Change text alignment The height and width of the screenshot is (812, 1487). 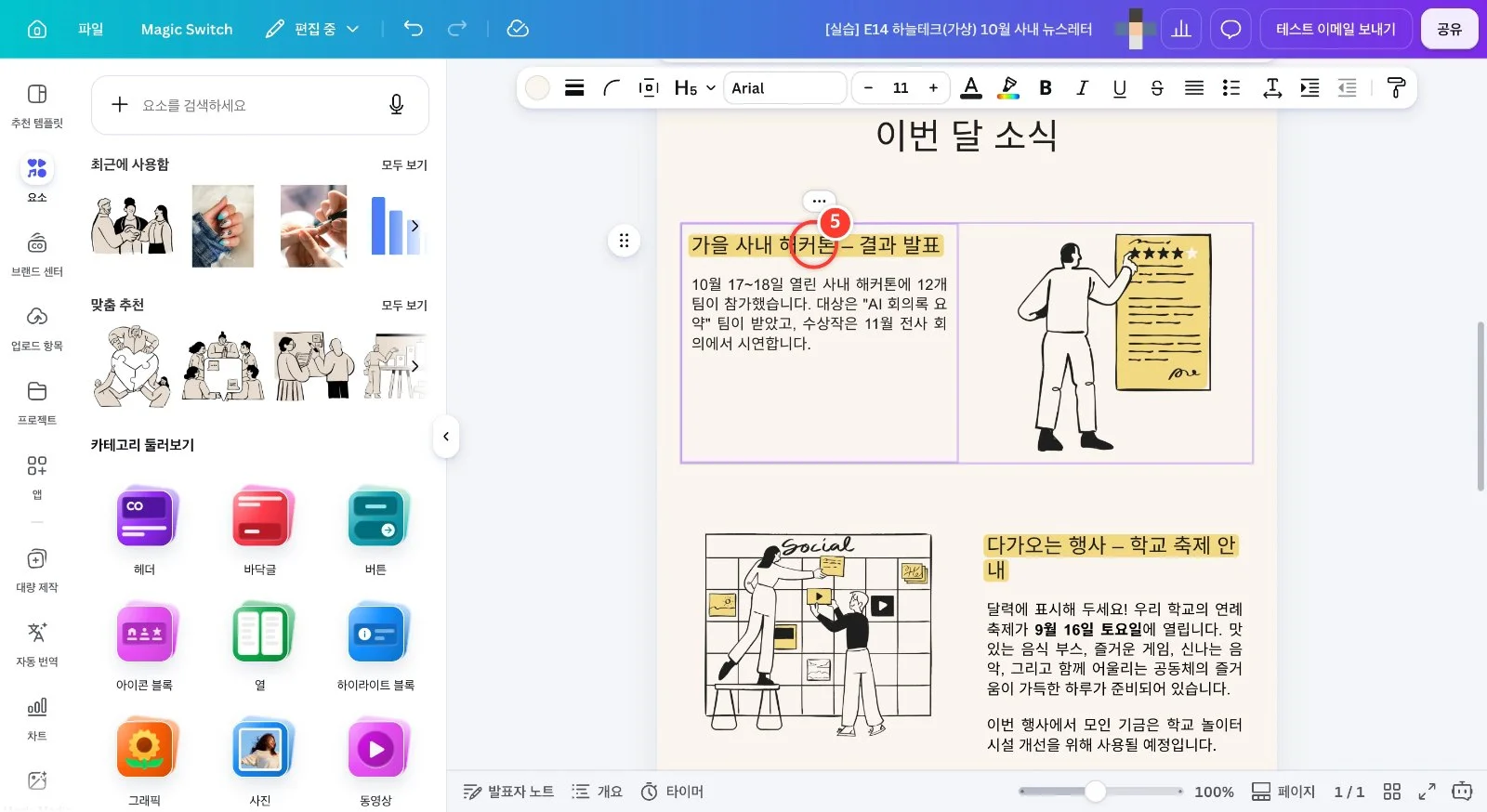click(1194, 87)
